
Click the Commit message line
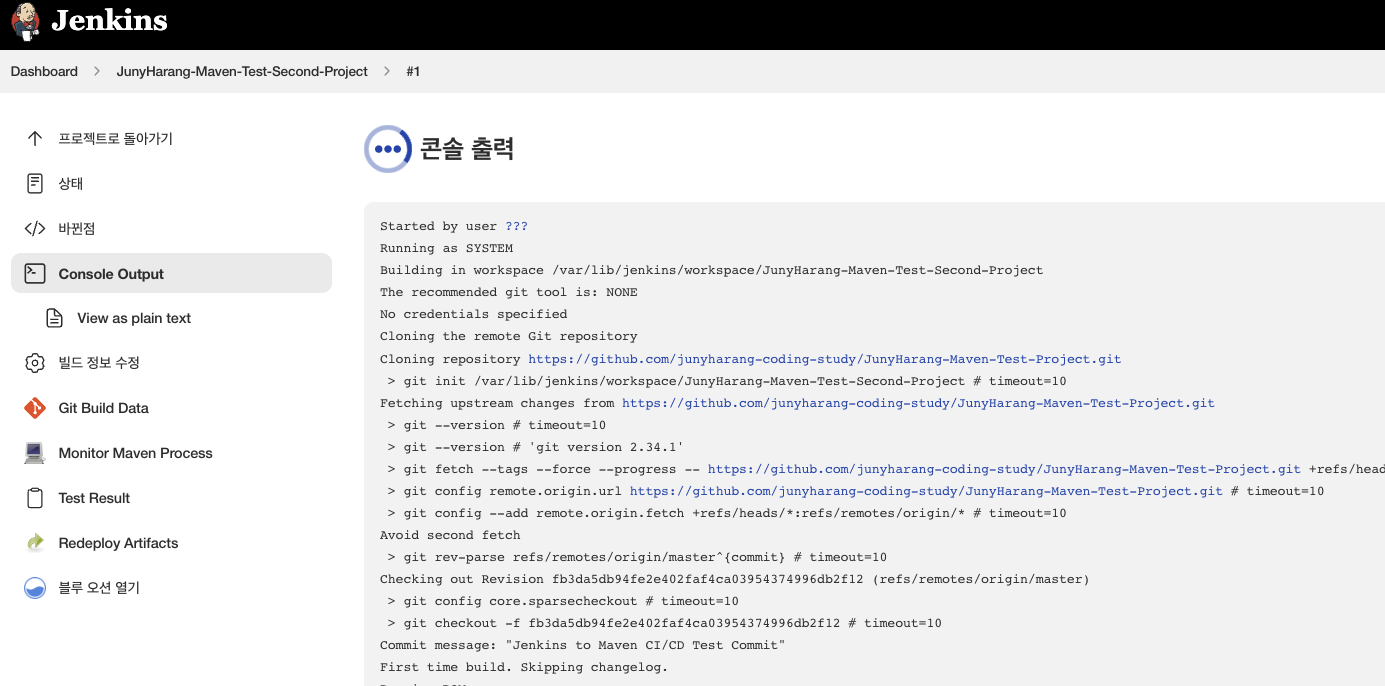tap(582, 645)
